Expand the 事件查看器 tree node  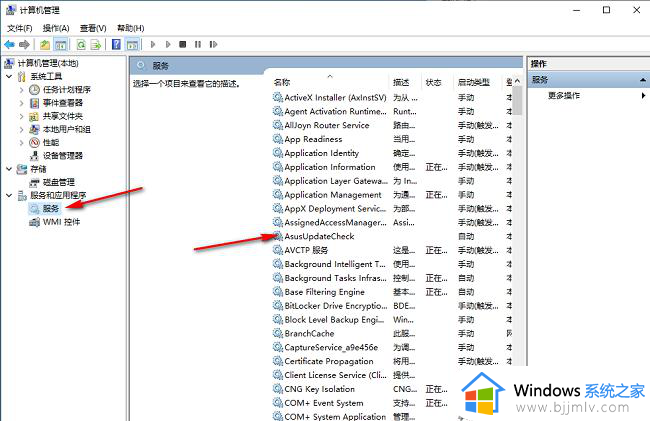click(x=21, y=103)
